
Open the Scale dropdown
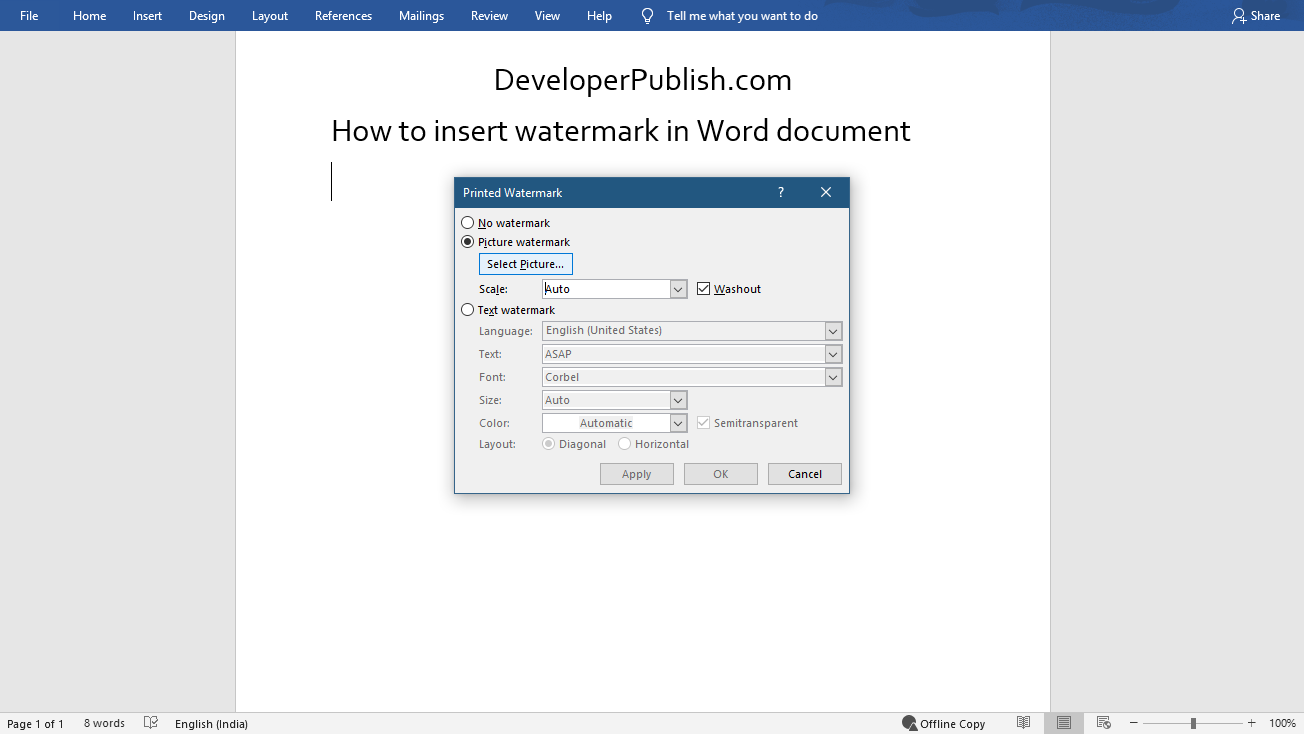coord(678,288)
